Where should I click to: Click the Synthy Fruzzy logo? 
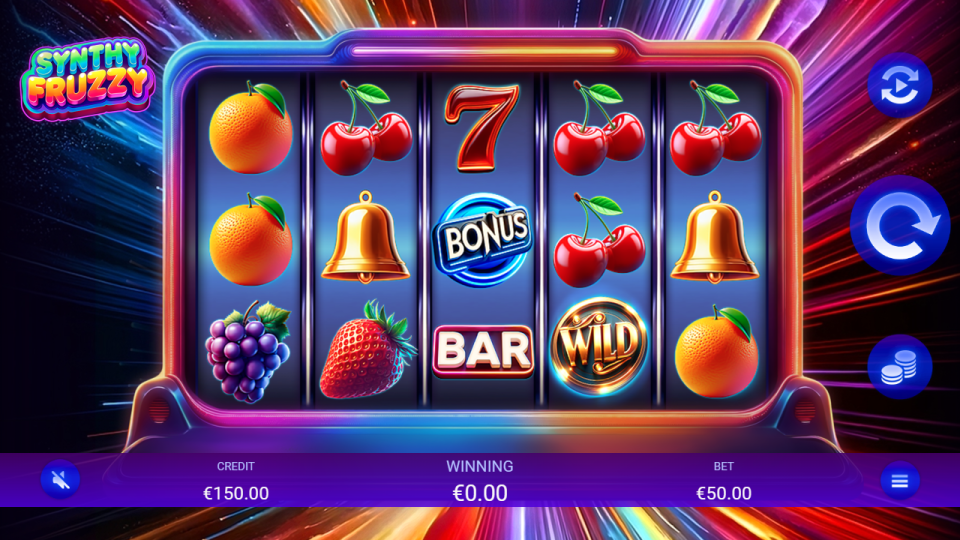point(87,78)
